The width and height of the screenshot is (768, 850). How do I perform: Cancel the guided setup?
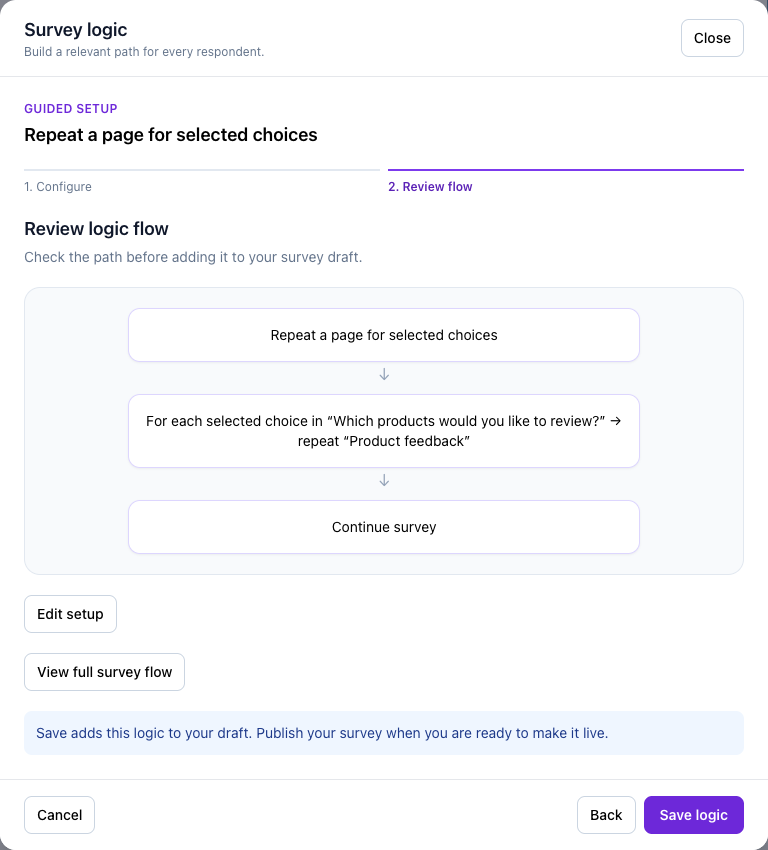tap(60, 815)
